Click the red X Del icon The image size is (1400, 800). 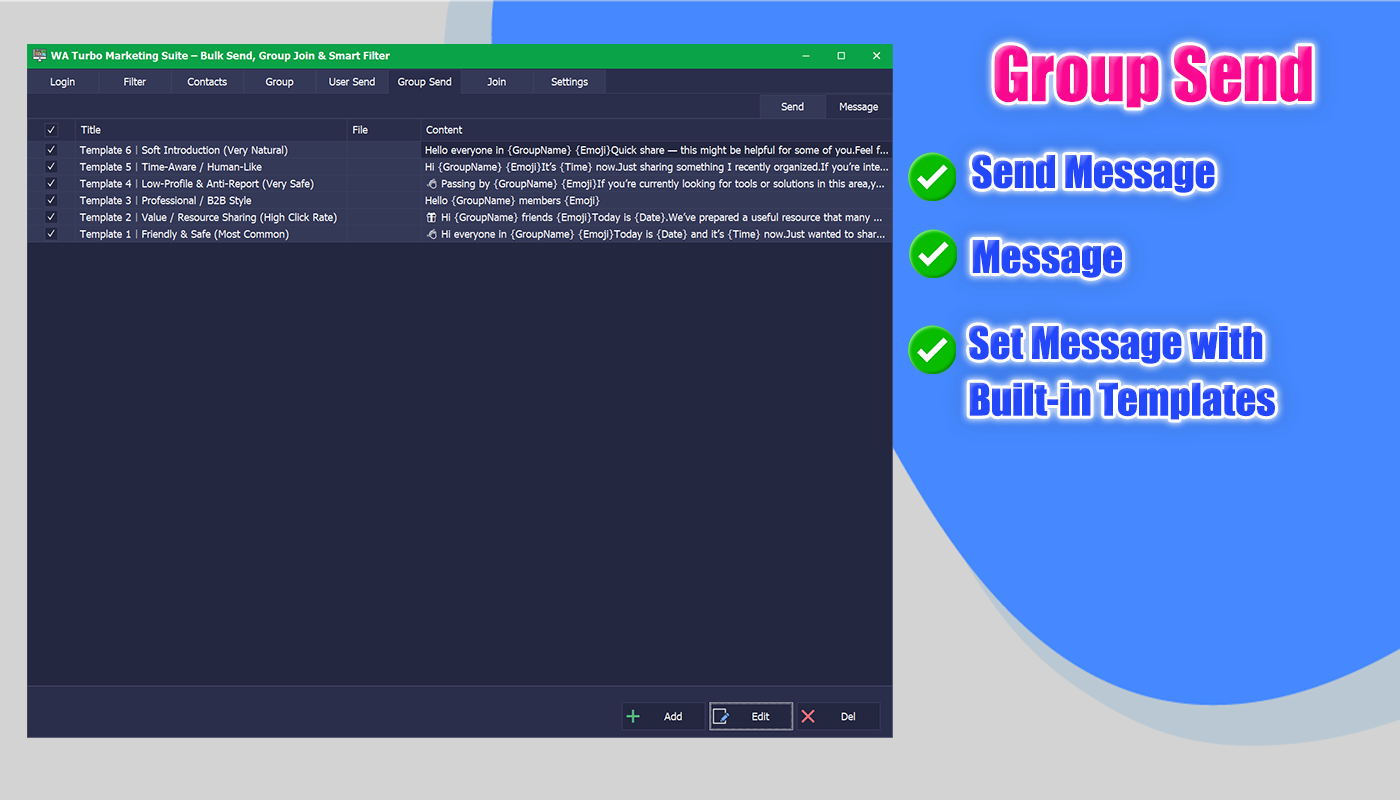(808, 716)
